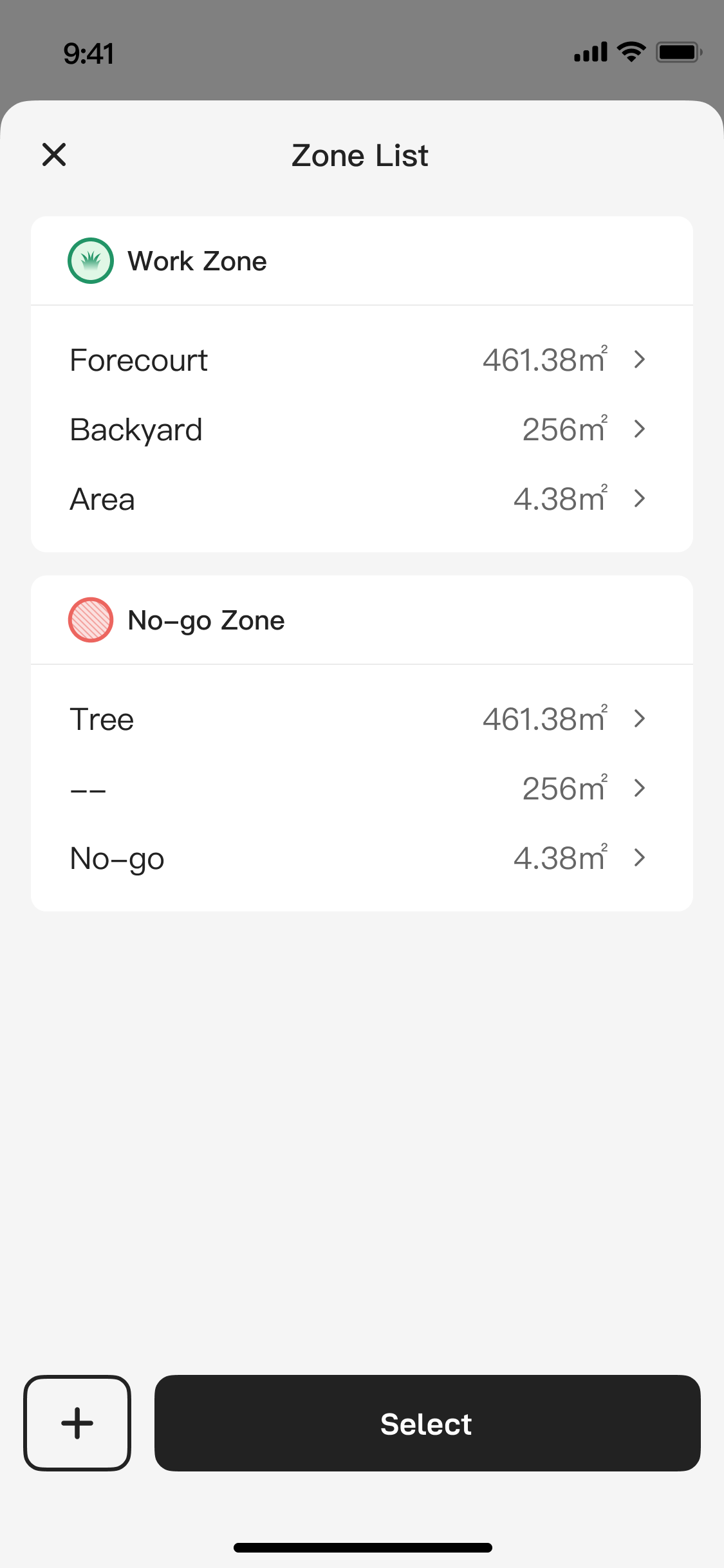
Task: Tap the 461.38m² area value for Forecourt
Action: [x=544, y=360]
